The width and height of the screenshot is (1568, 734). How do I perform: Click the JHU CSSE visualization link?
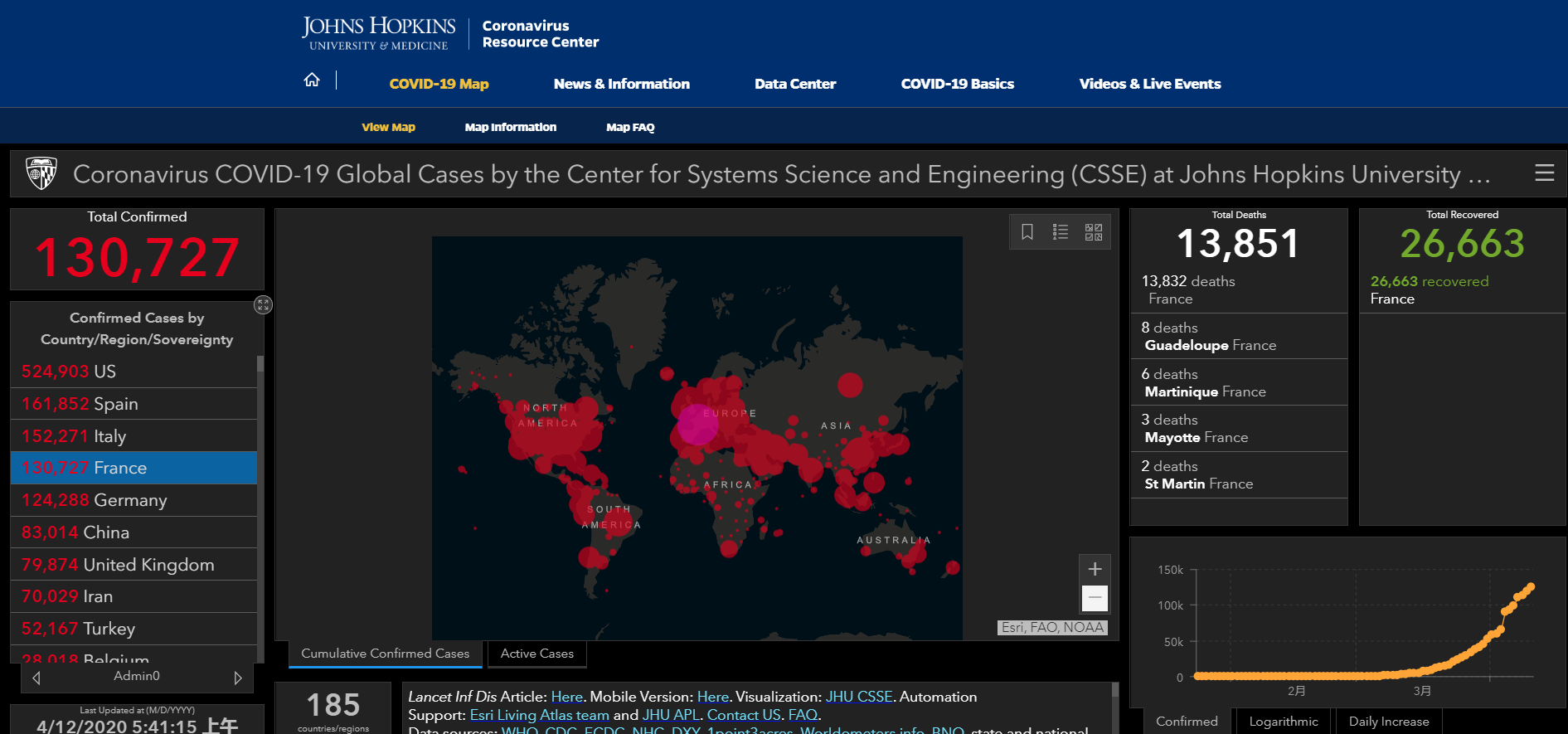[x=859, y=697]
